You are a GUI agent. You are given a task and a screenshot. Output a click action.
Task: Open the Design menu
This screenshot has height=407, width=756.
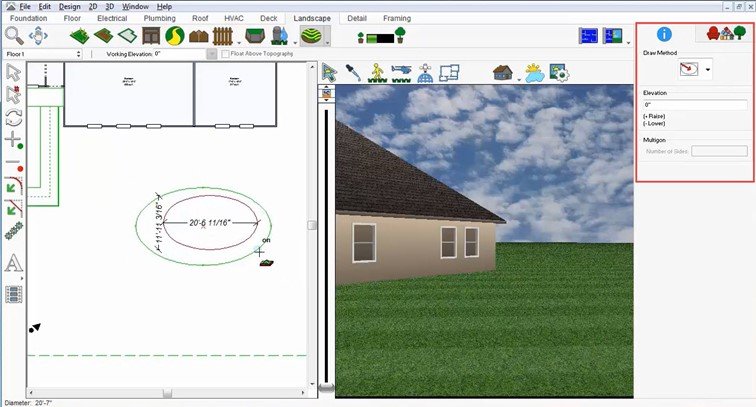click(69, 6)
